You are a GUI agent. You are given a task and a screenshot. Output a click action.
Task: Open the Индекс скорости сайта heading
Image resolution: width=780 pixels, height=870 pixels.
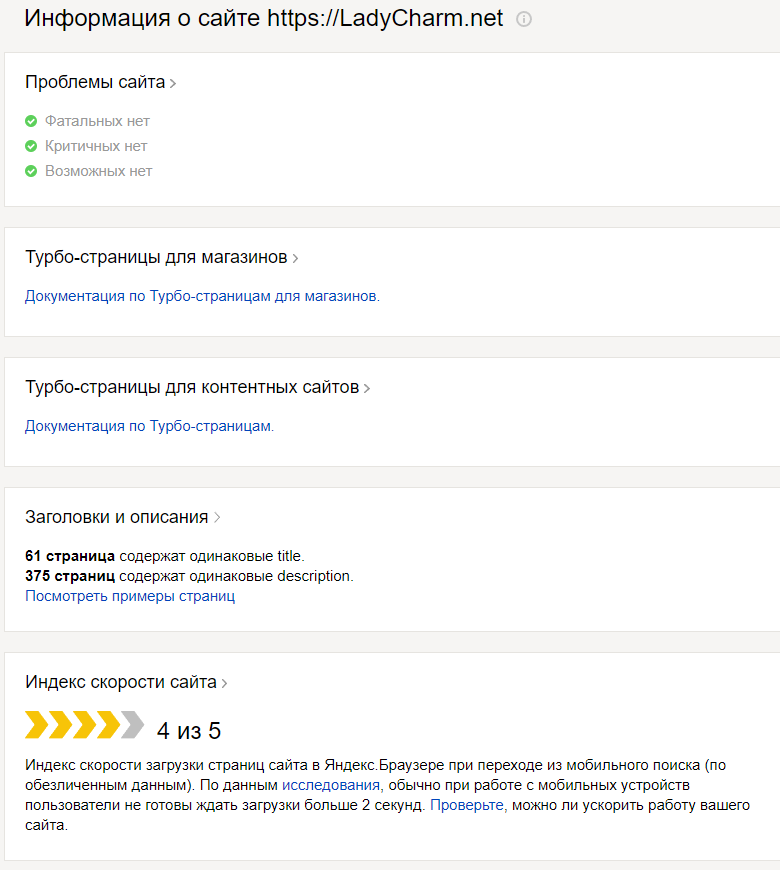(x=120, y=683)
